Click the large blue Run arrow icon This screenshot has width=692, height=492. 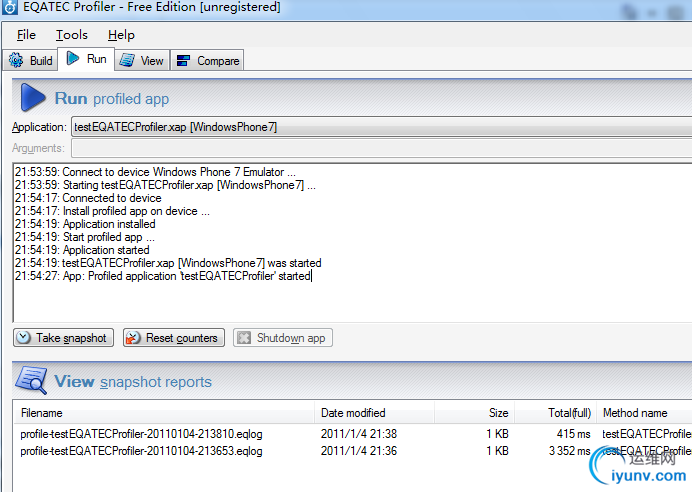point(33,97)
